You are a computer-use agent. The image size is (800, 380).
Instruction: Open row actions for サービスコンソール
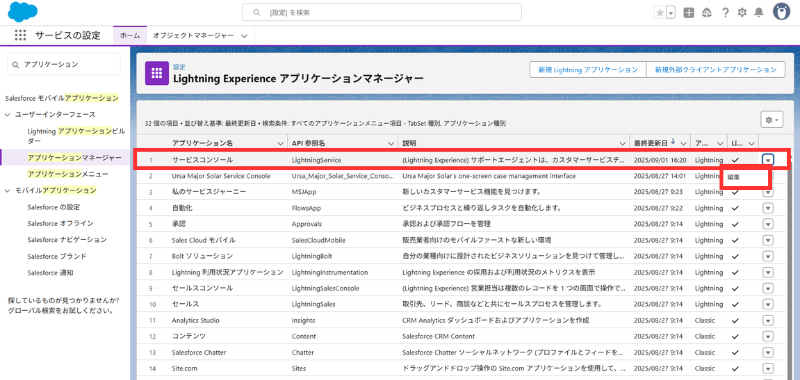coord(768,160)
